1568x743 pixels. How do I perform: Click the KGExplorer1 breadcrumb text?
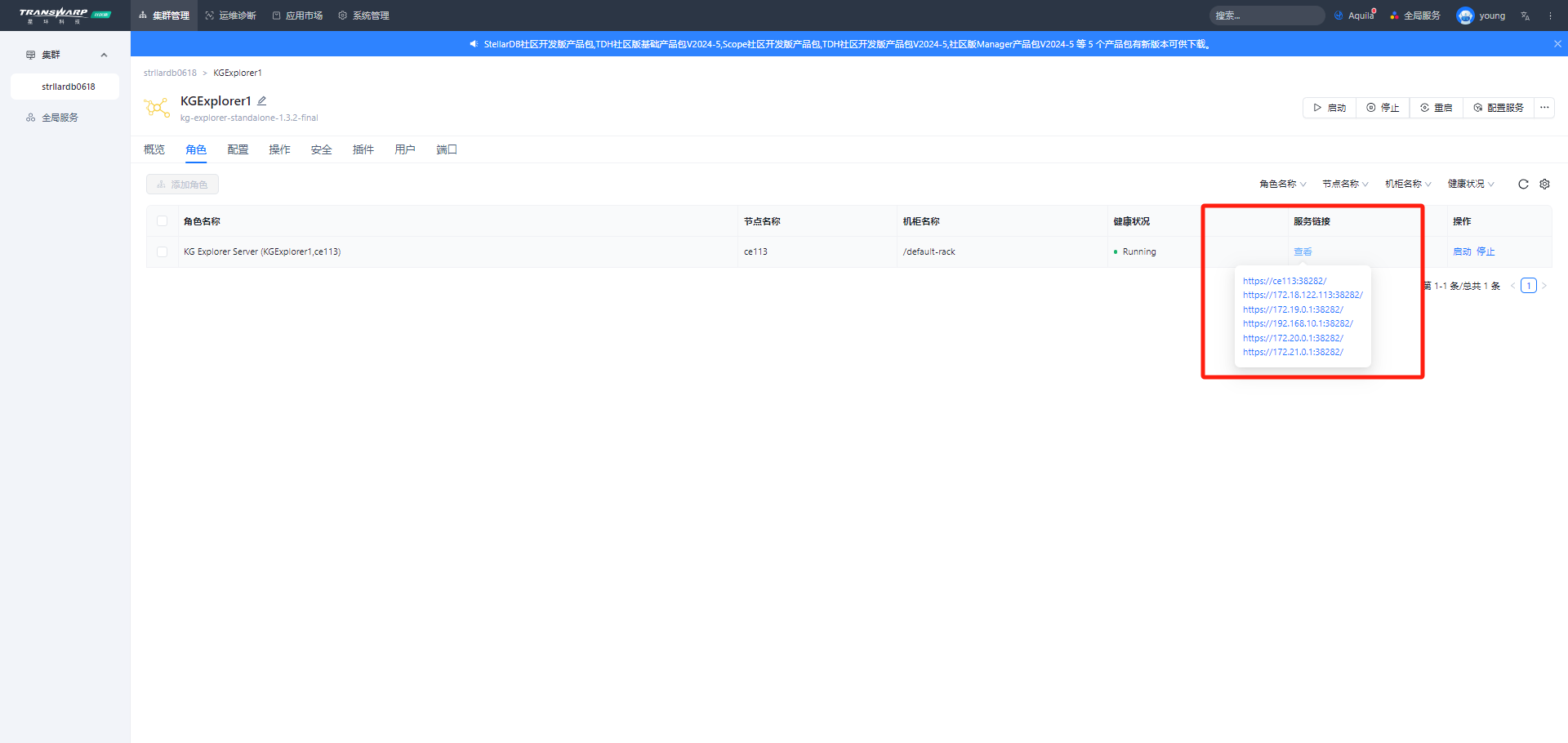(238, 73)
